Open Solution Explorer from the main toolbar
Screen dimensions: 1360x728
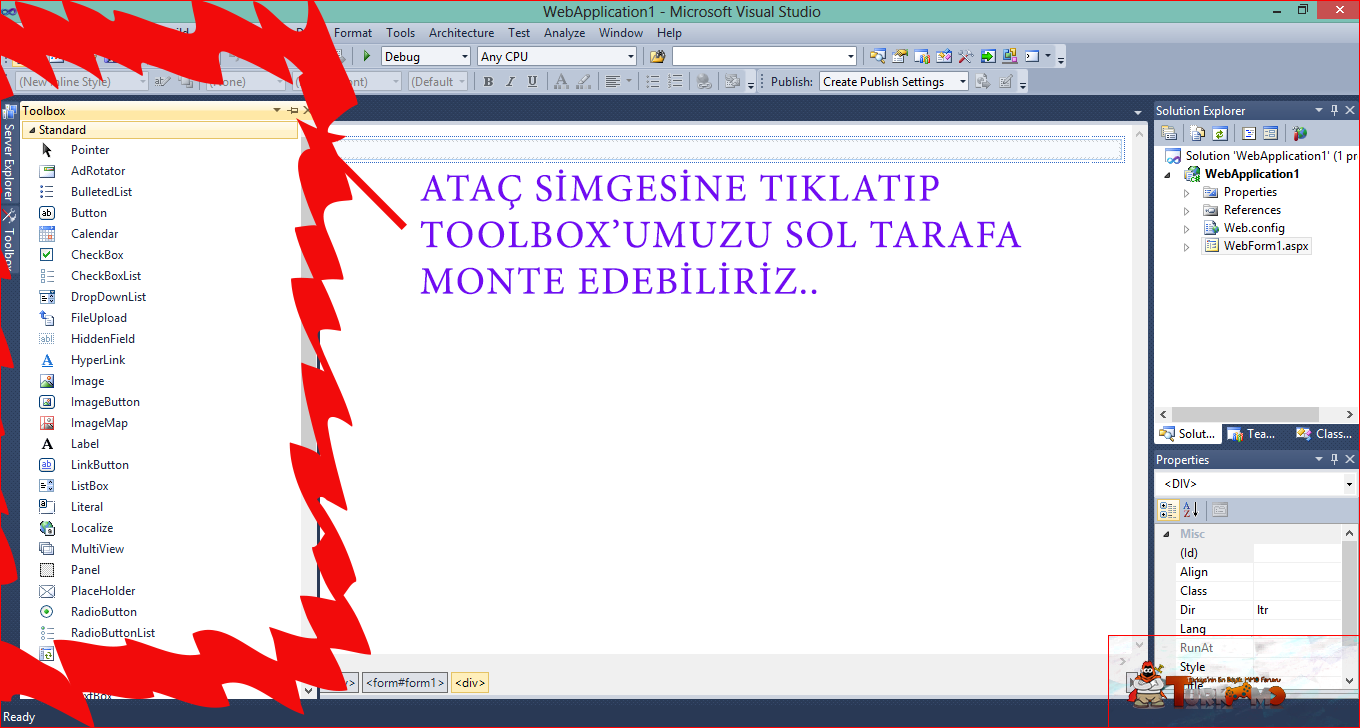click(x=877, y=57)
